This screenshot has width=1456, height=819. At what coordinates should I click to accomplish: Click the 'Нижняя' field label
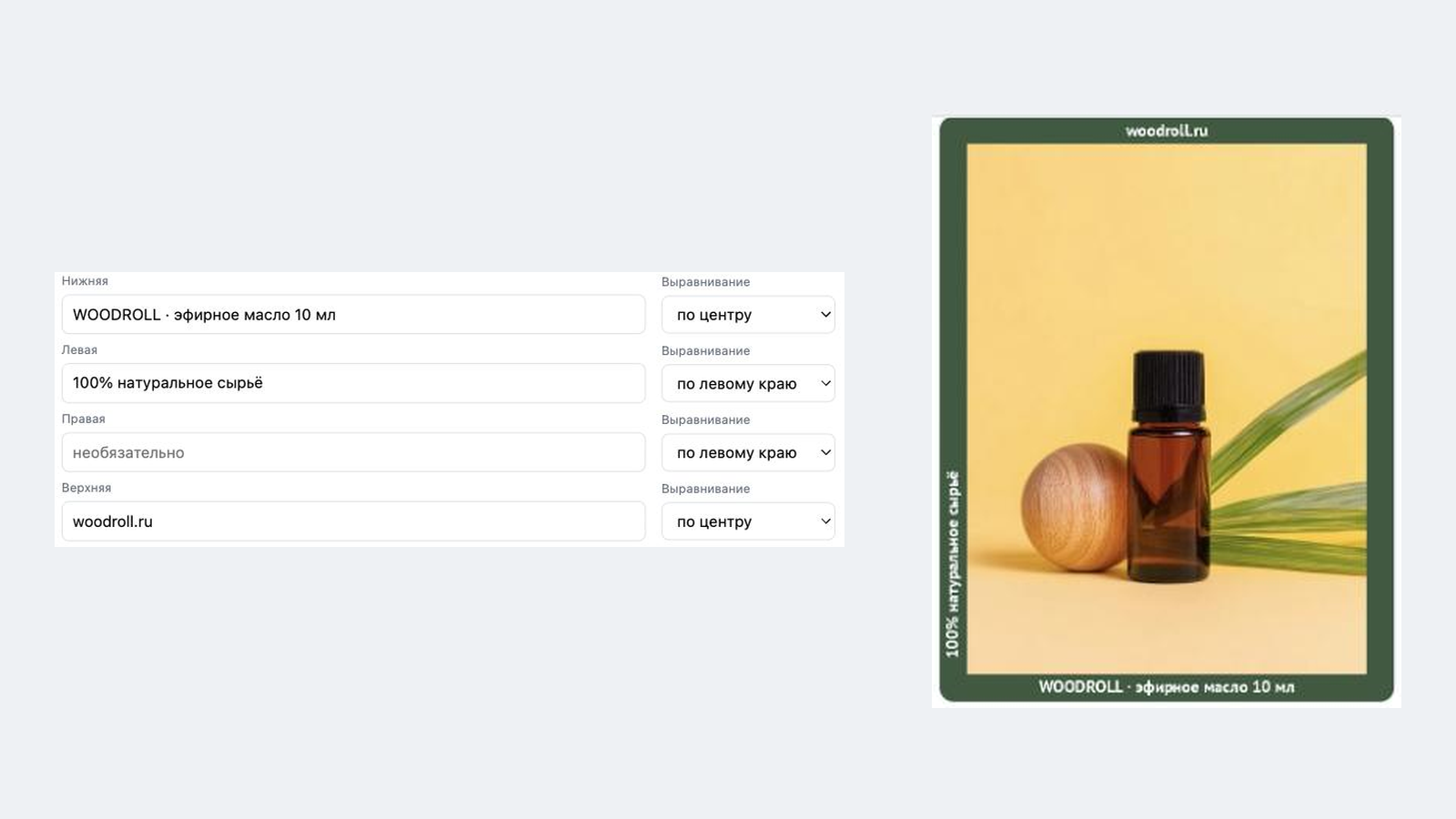tap(85, 281)
